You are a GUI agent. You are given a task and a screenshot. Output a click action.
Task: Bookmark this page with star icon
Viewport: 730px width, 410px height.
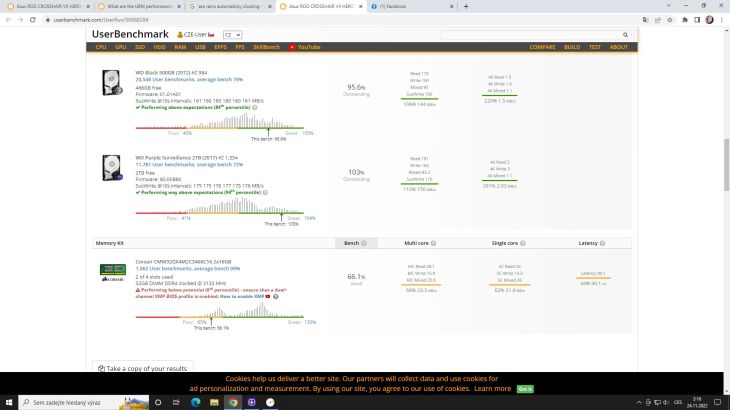[670, 20]
